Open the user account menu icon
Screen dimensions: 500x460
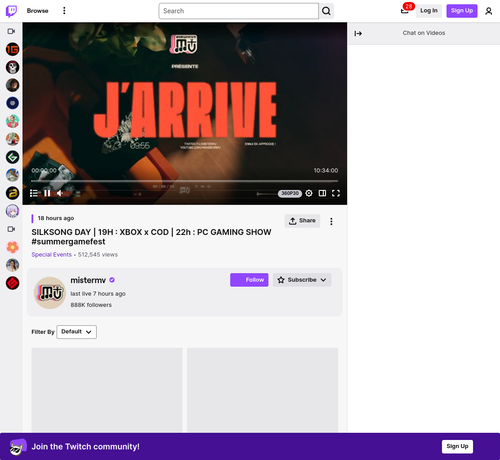coord(489,11)
